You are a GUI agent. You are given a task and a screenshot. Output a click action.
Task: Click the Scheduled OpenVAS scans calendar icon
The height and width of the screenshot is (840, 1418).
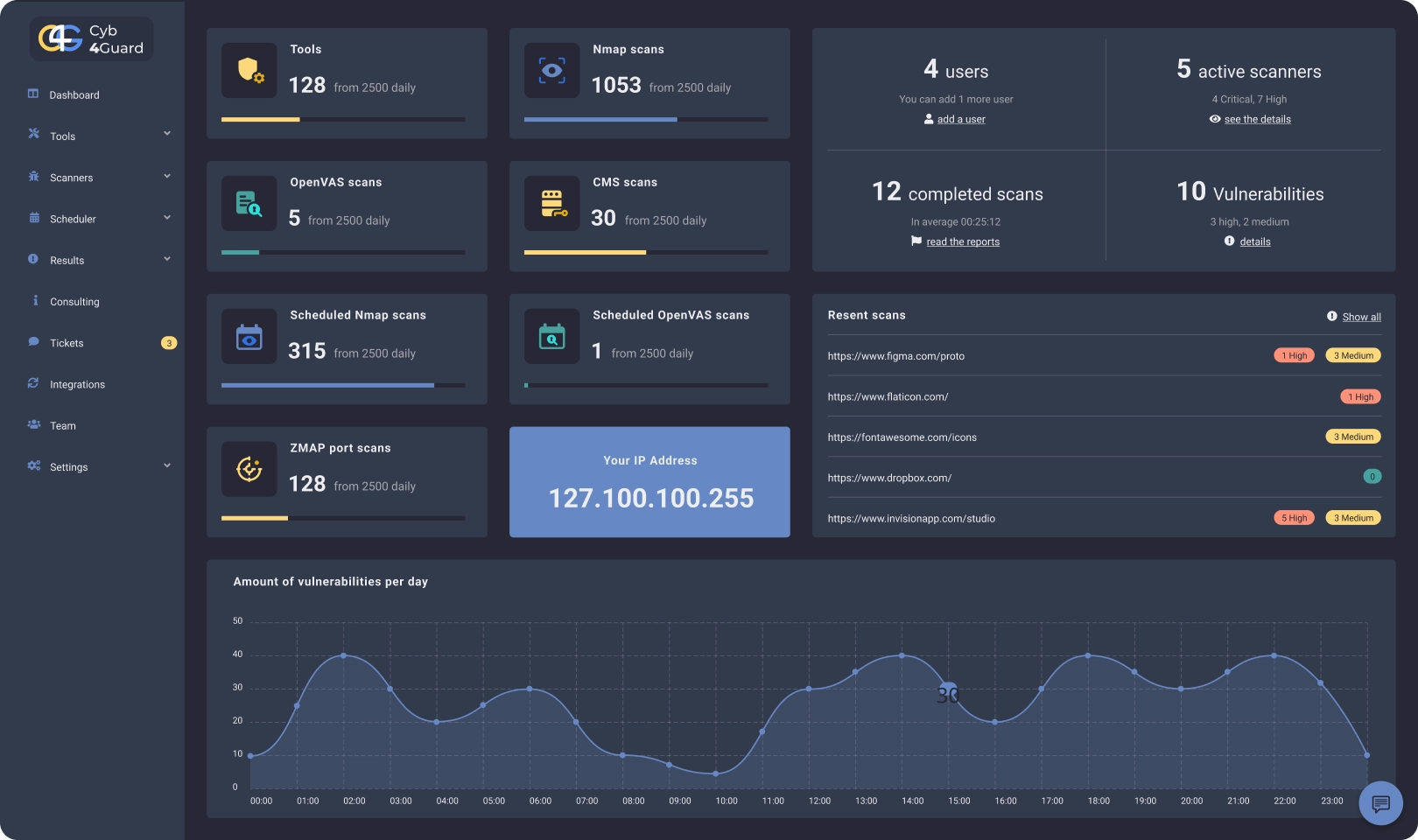(551, 336)
